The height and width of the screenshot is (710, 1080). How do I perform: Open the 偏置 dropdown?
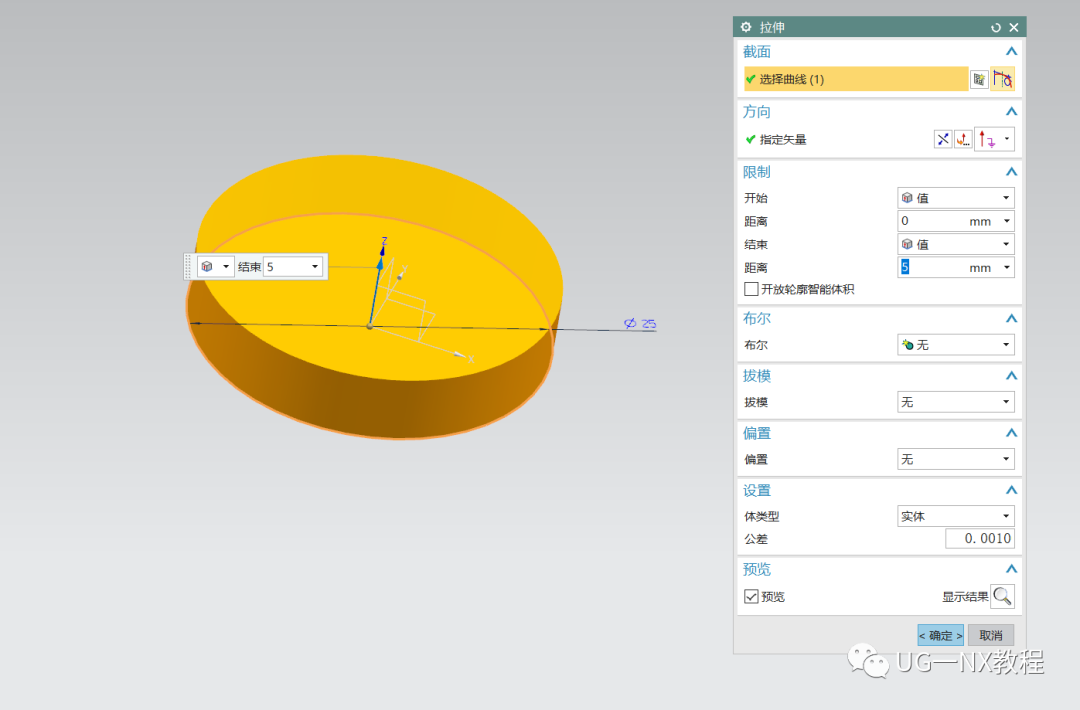955,459
